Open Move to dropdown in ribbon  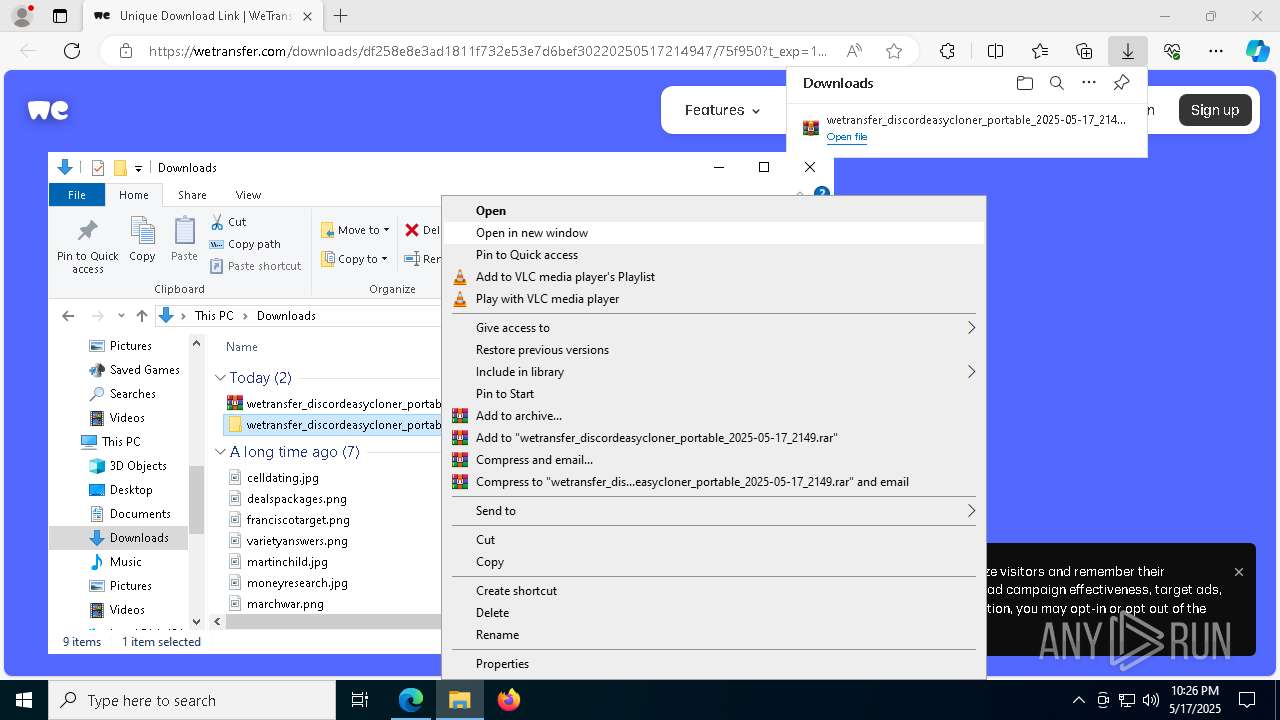355,230
